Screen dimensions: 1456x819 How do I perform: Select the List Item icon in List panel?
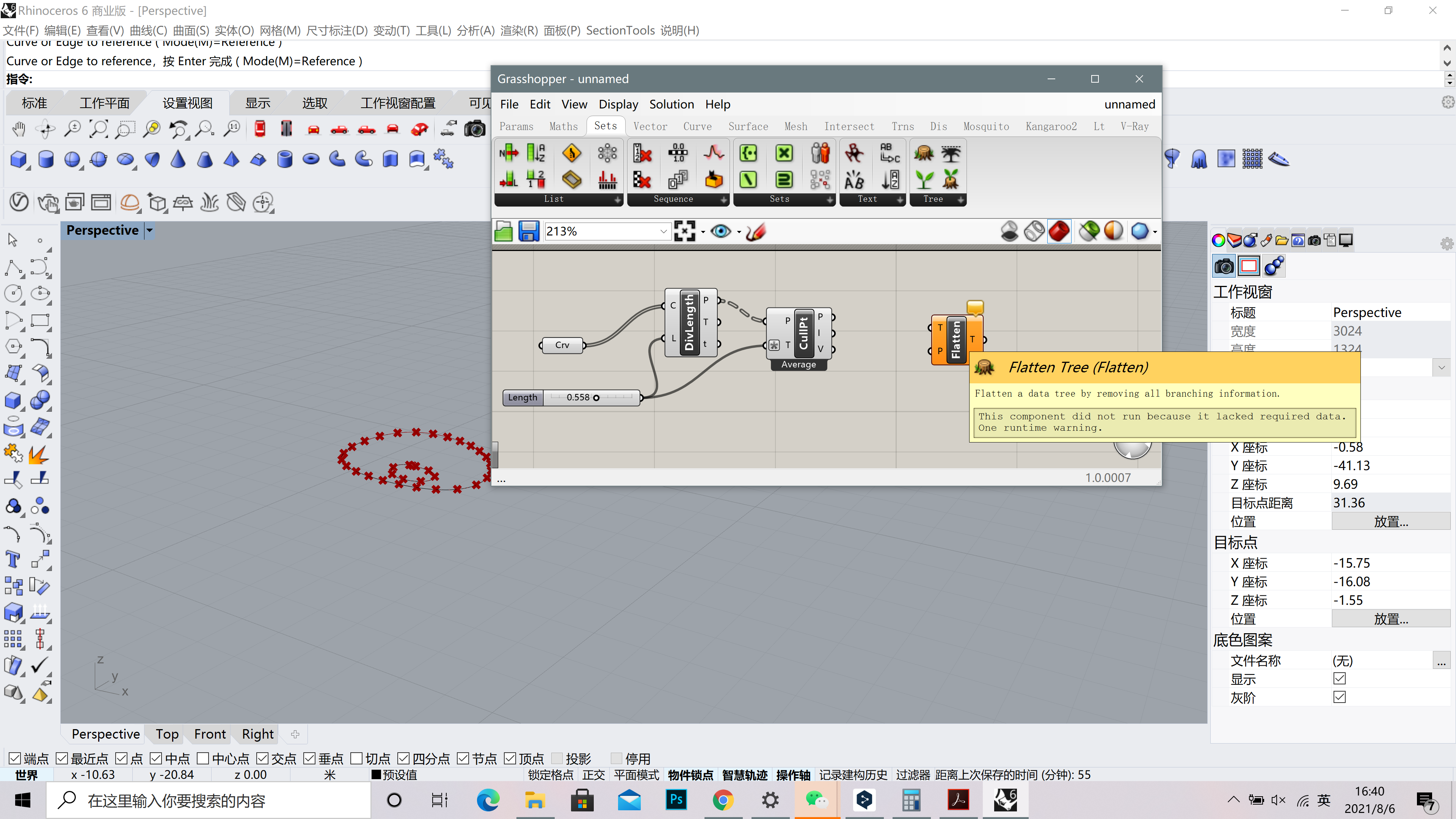pos(509,152)
